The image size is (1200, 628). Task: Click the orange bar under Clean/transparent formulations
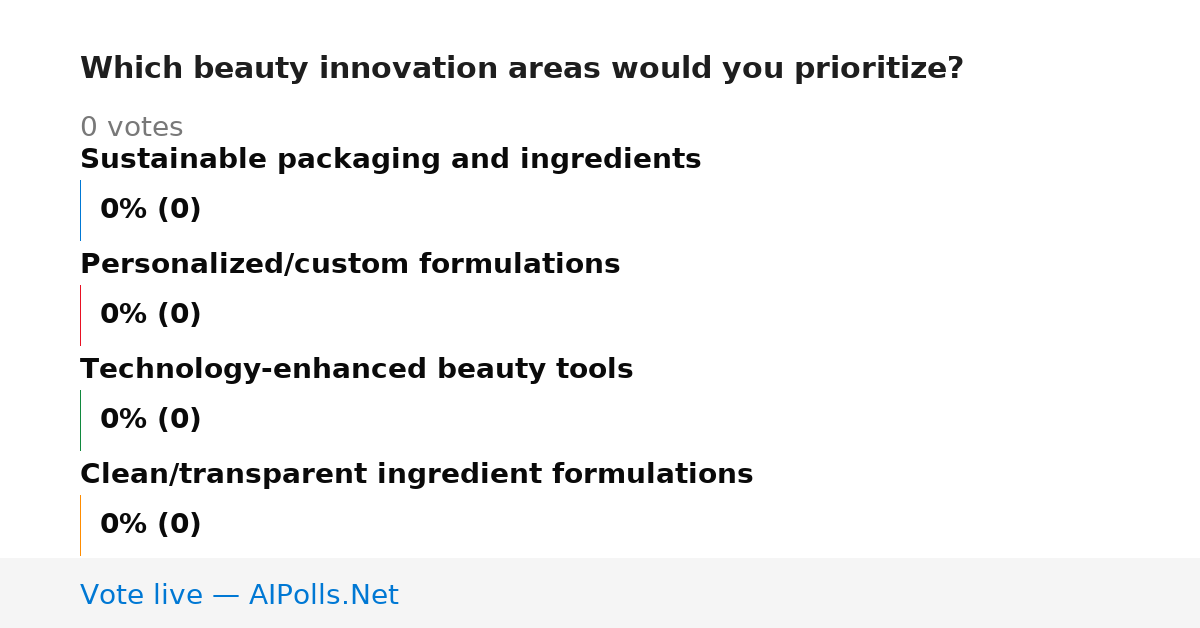80,525
